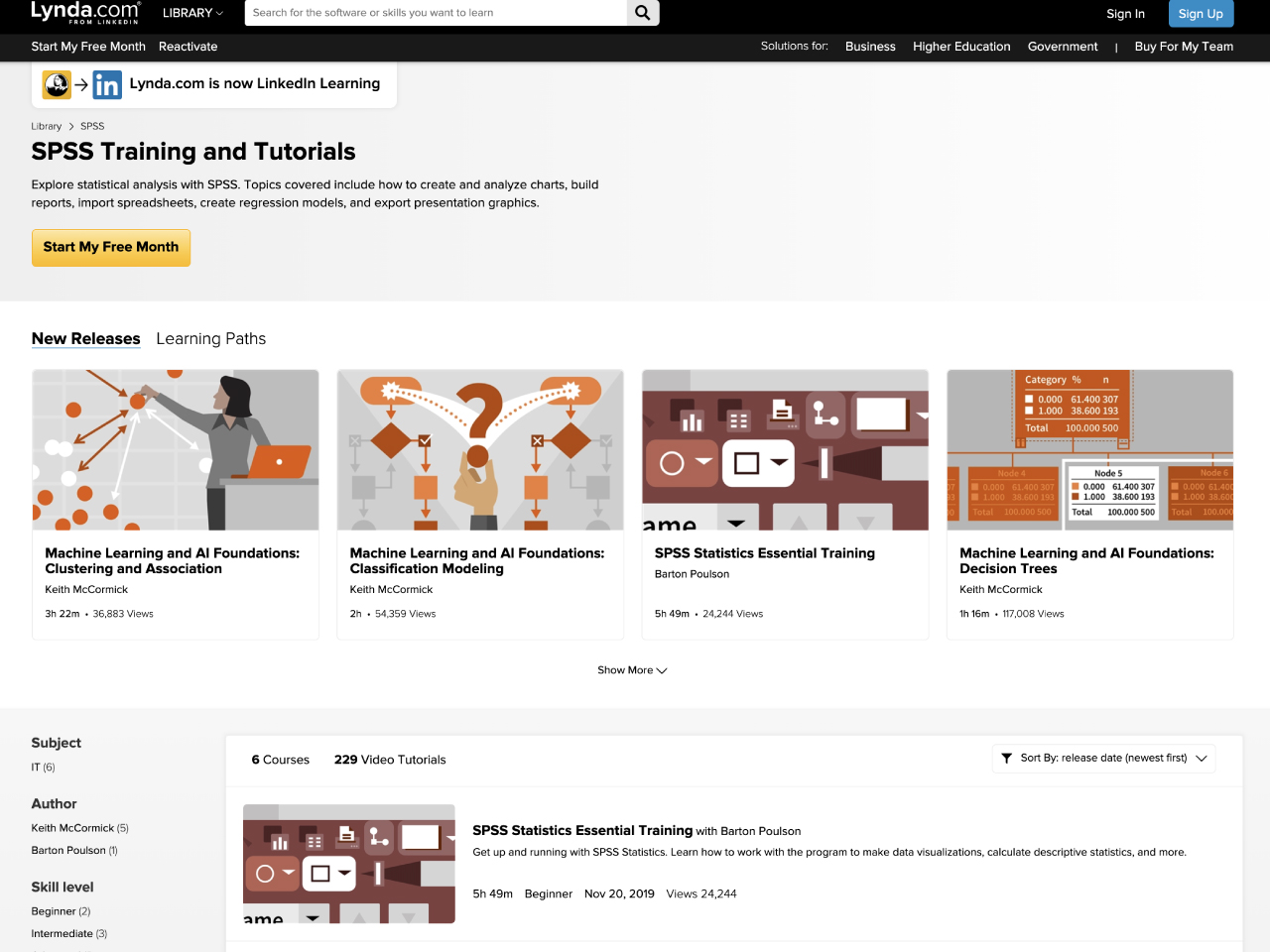Screen dimensions: 1270x952
Task: Focus the software or skills search field
Action: [436, 13]
